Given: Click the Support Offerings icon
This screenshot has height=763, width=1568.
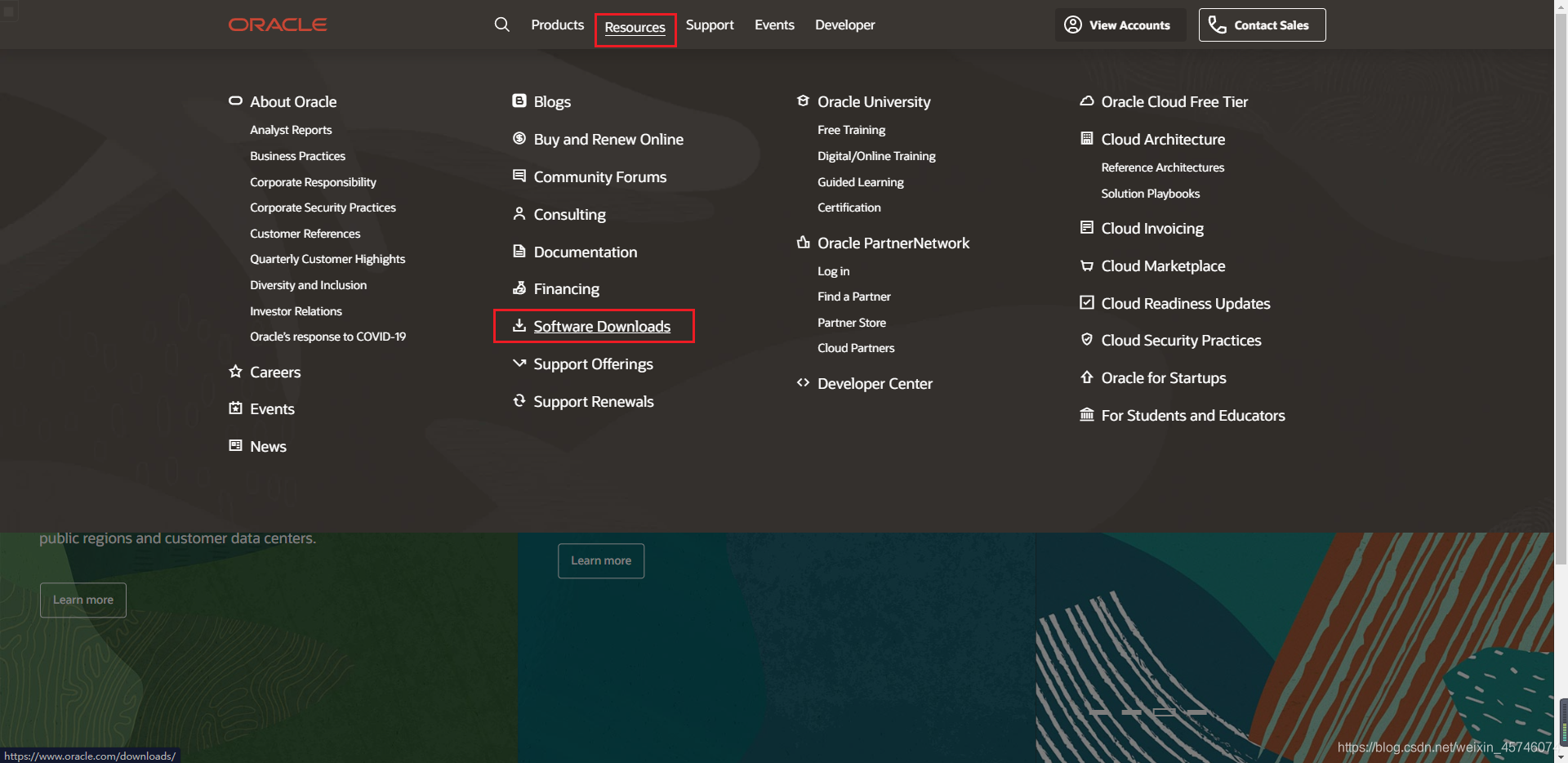Looking at the screenshot, I should [519, 363].
